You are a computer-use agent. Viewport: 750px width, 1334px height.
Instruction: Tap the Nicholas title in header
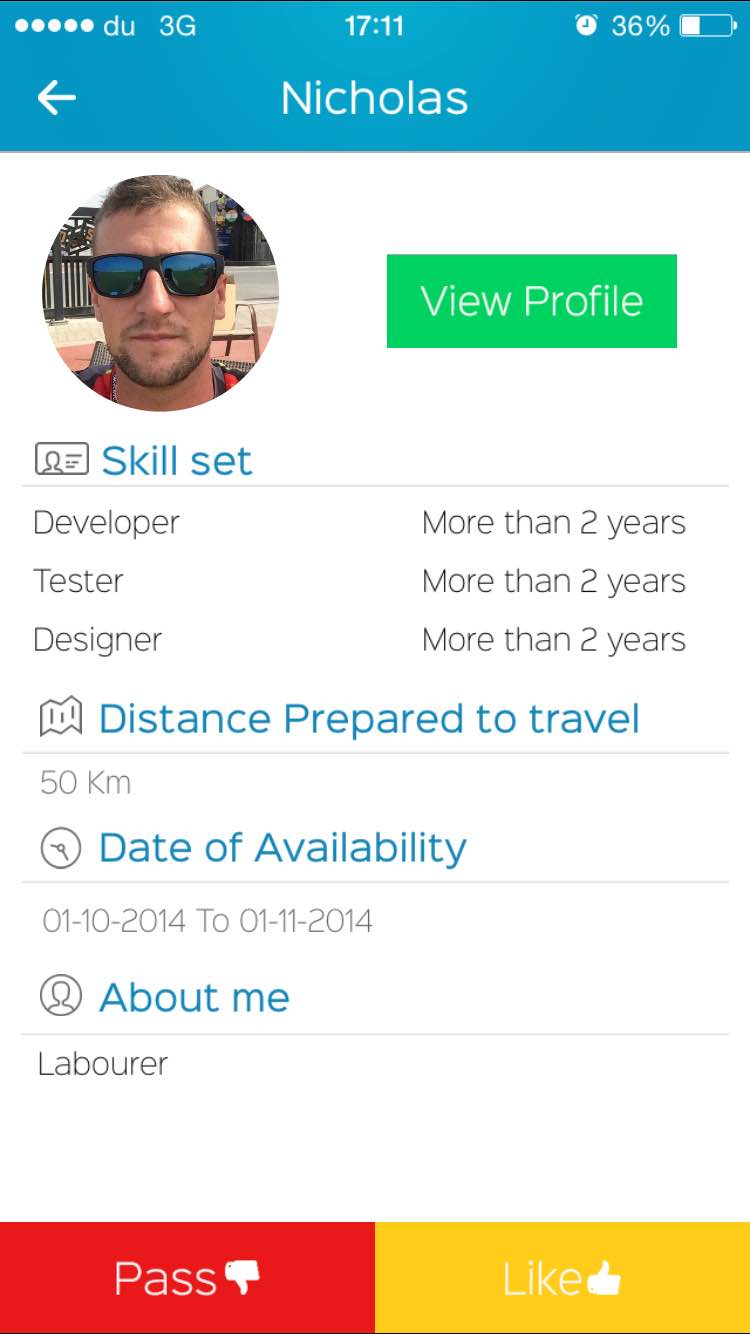(x=374, y=98)
